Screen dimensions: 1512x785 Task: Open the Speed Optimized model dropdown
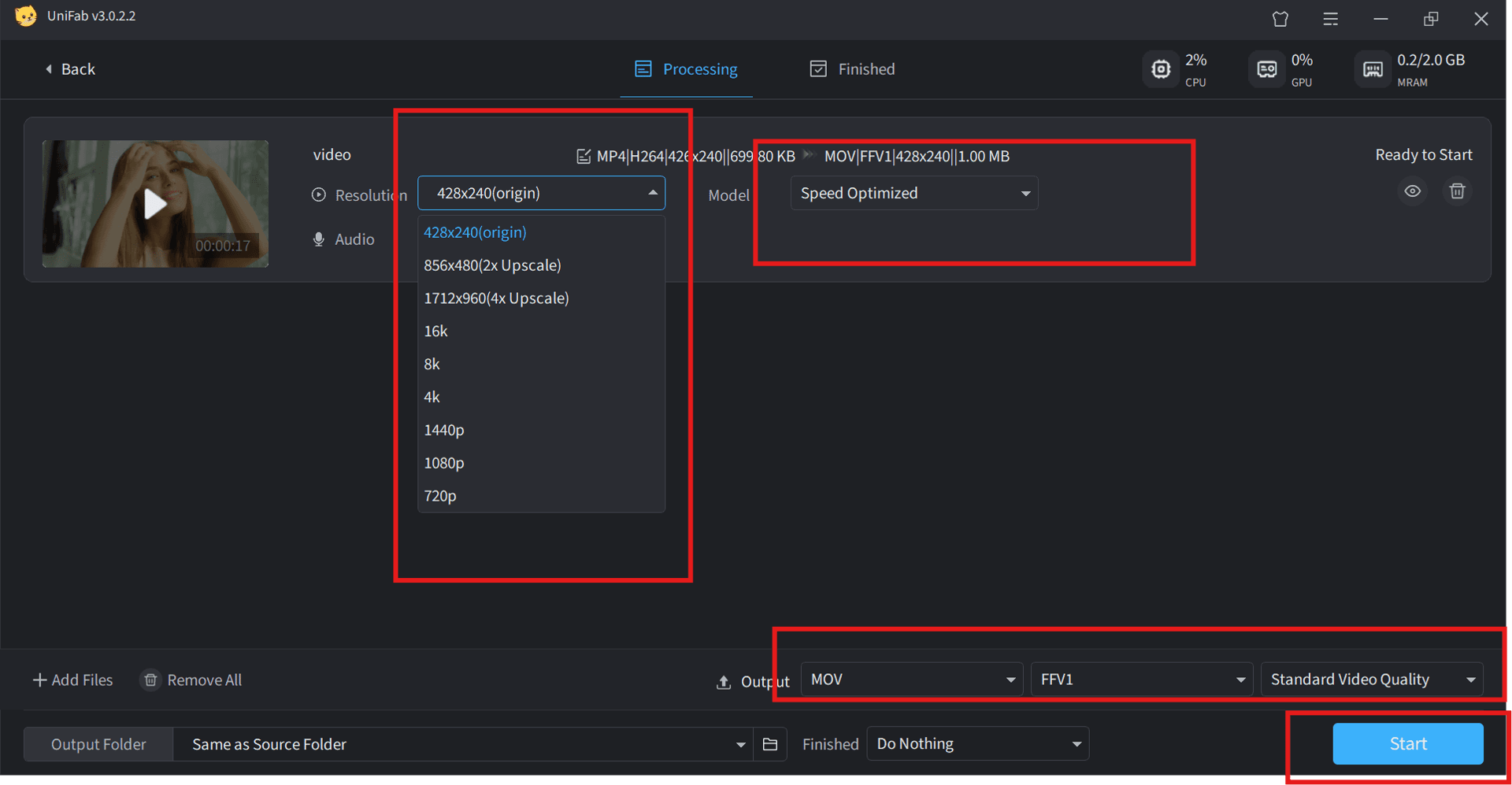914,193
